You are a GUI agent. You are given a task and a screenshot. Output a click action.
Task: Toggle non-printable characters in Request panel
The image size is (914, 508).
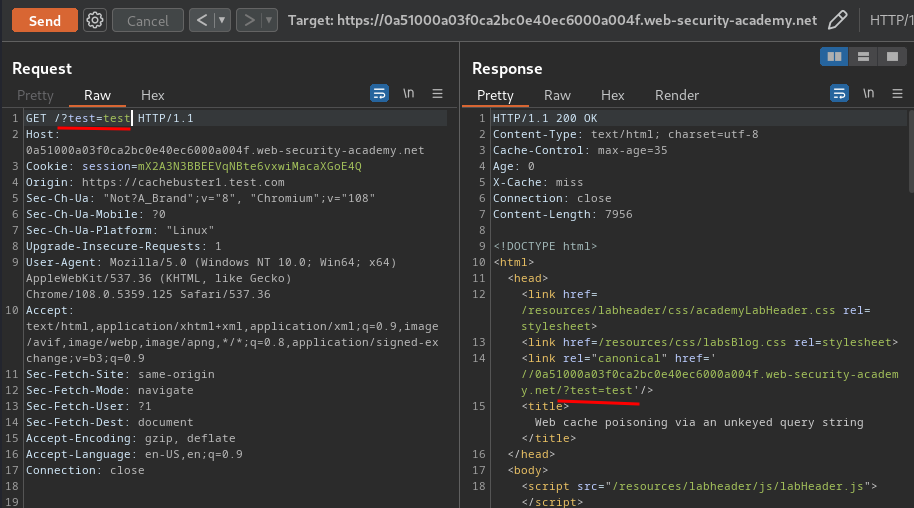[x=409, y=93]
